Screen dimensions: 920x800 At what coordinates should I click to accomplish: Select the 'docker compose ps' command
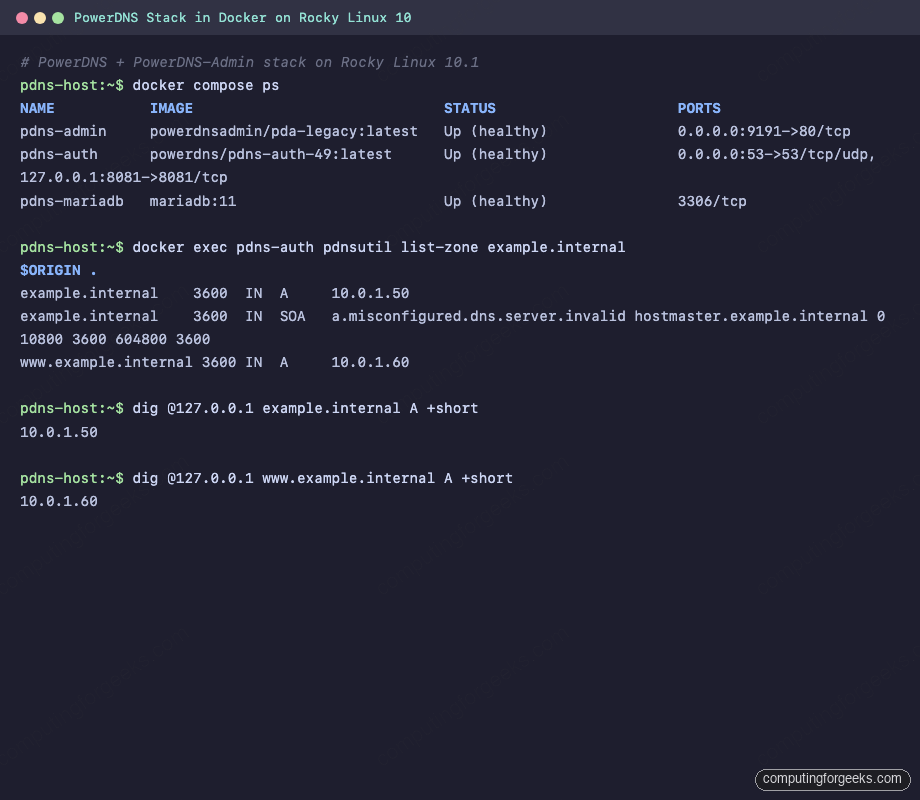click(205, 86)
